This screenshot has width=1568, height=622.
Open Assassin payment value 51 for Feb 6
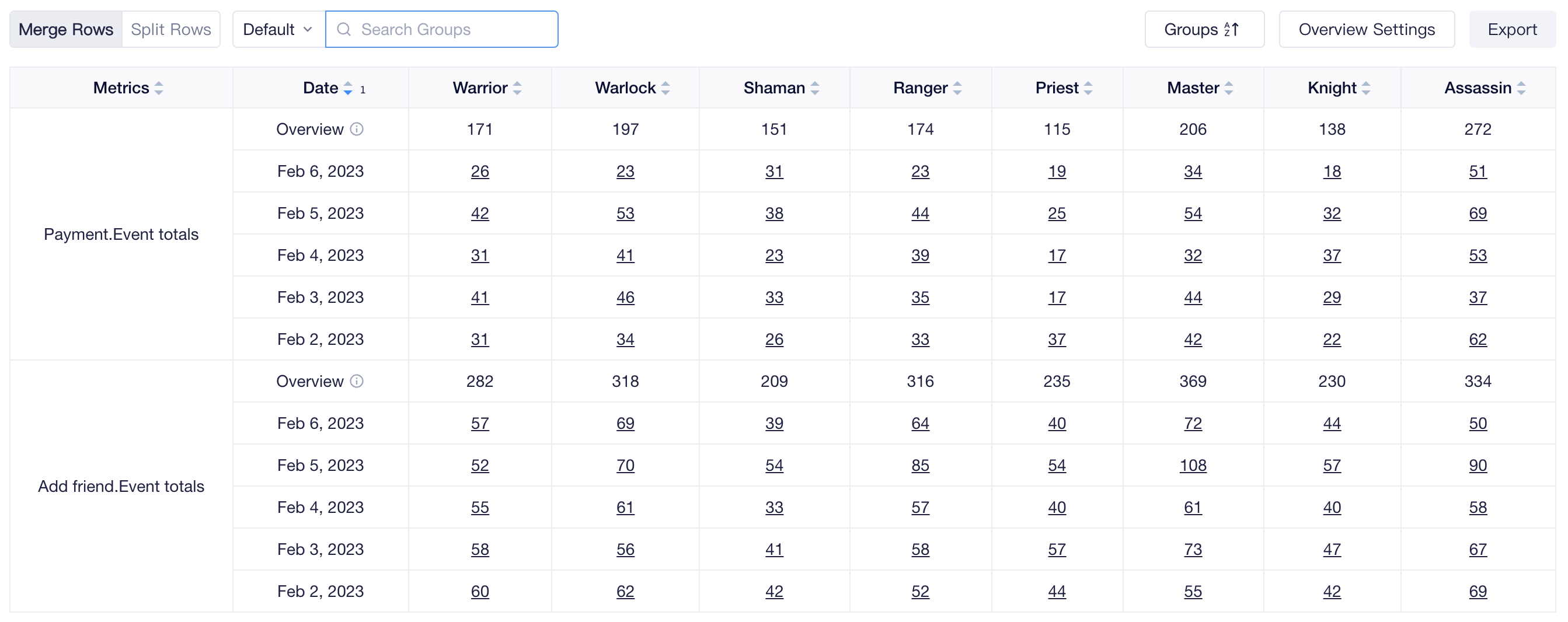point(1478,171)
